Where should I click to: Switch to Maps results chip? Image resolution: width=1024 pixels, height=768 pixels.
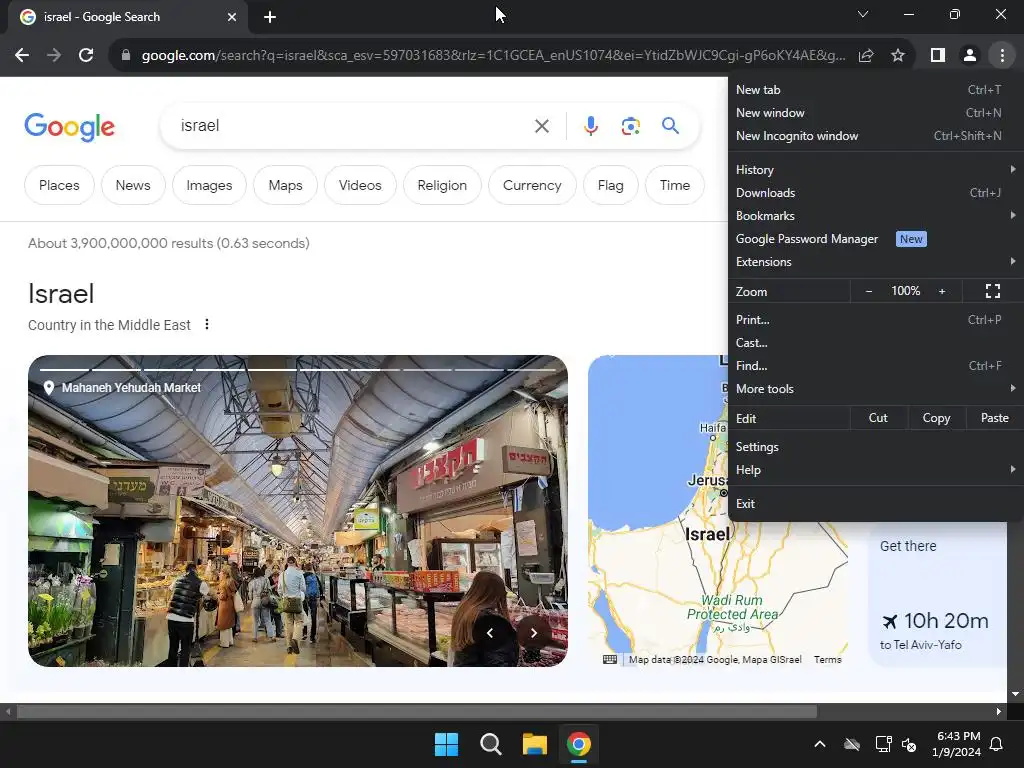click(285, 185)
